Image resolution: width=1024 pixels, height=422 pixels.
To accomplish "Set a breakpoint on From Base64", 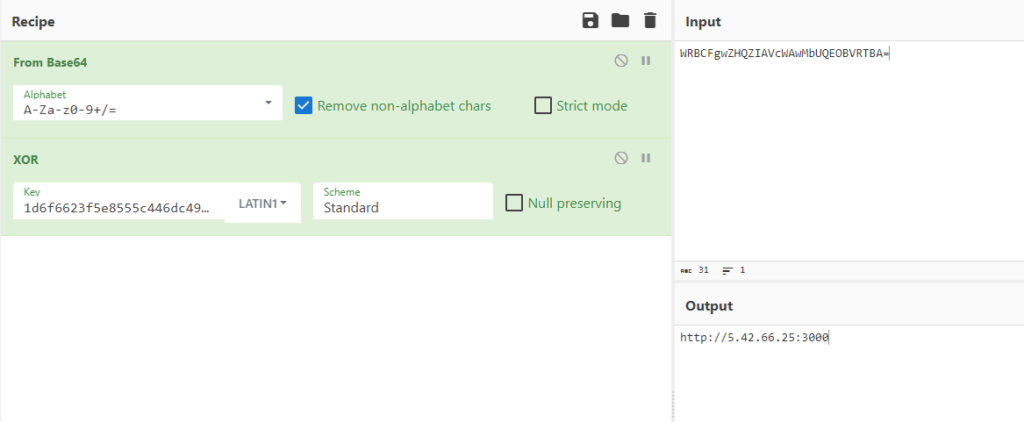I will (646, 61).
